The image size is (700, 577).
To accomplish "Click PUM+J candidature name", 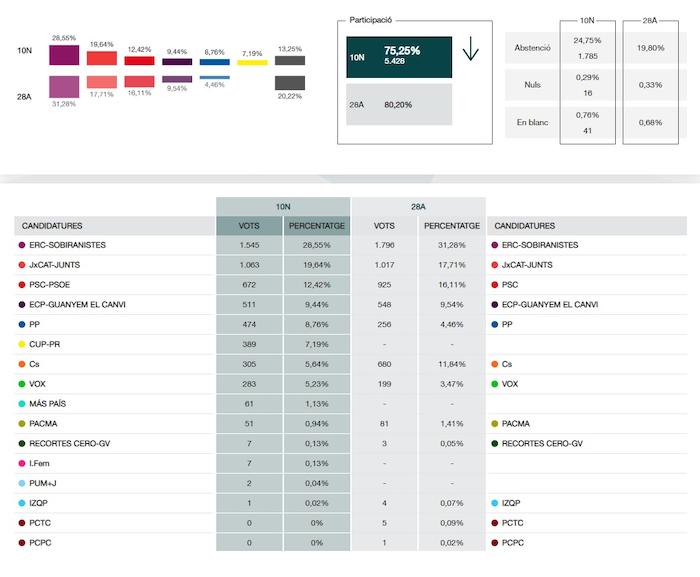I will (43, 483).
